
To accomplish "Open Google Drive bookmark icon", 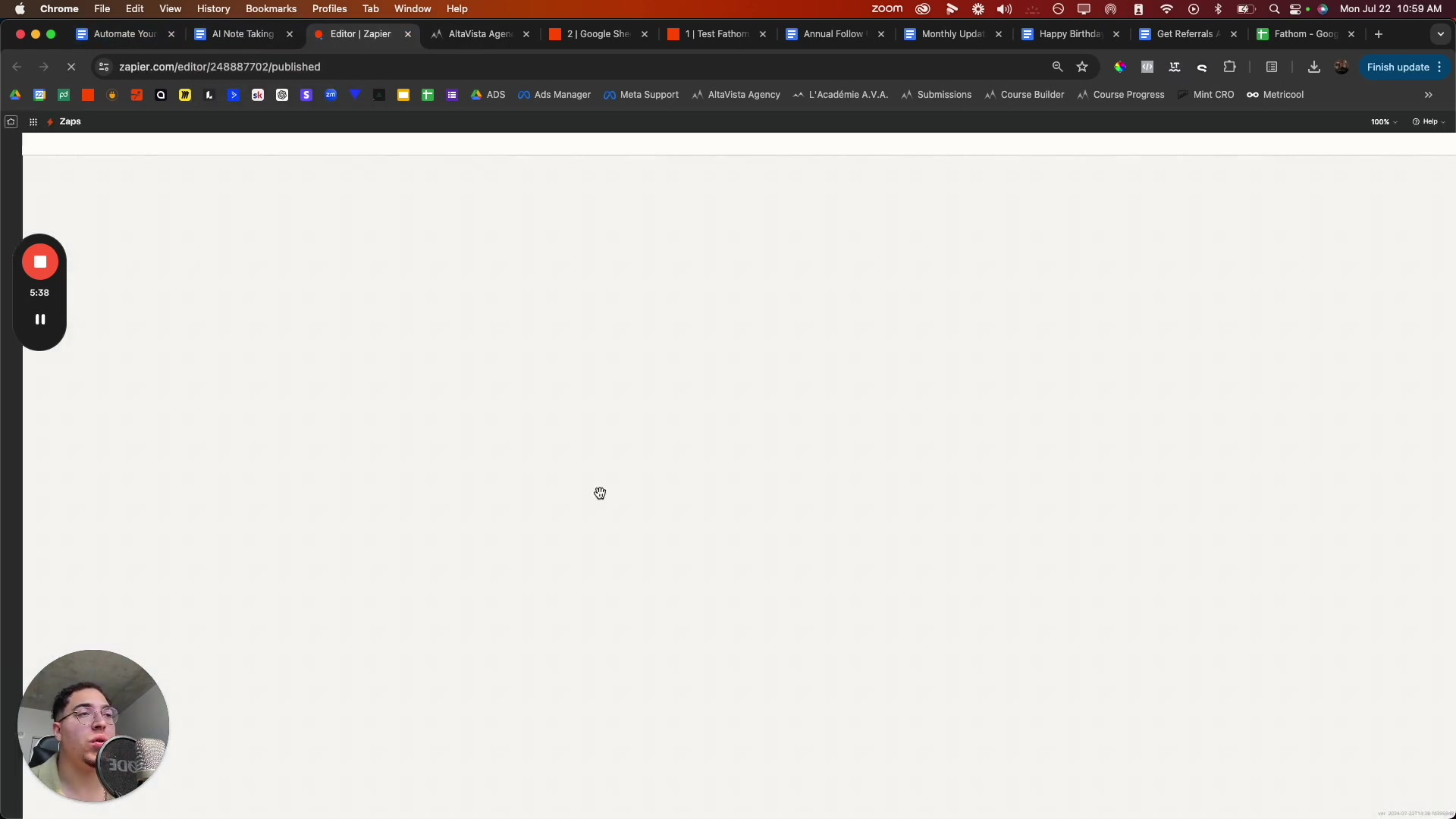I will (15, 95).
